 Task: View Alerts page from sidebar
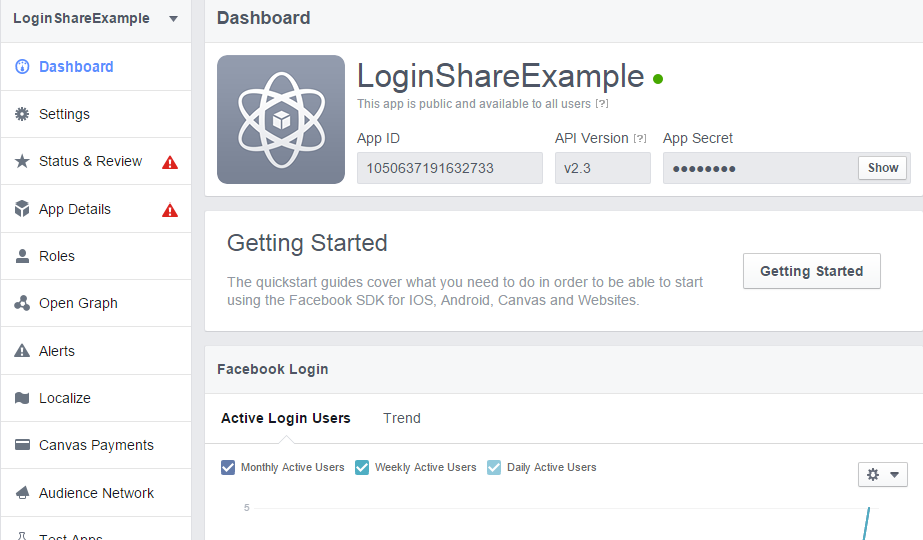[96, 350]
